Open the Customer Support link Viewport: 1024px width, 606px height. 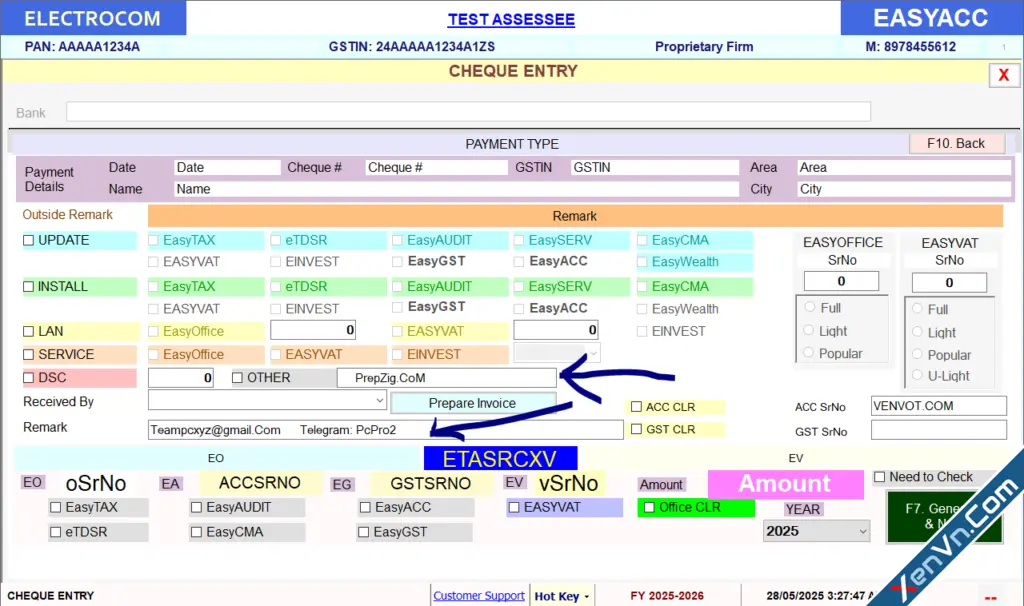click(x=479, y=596)
